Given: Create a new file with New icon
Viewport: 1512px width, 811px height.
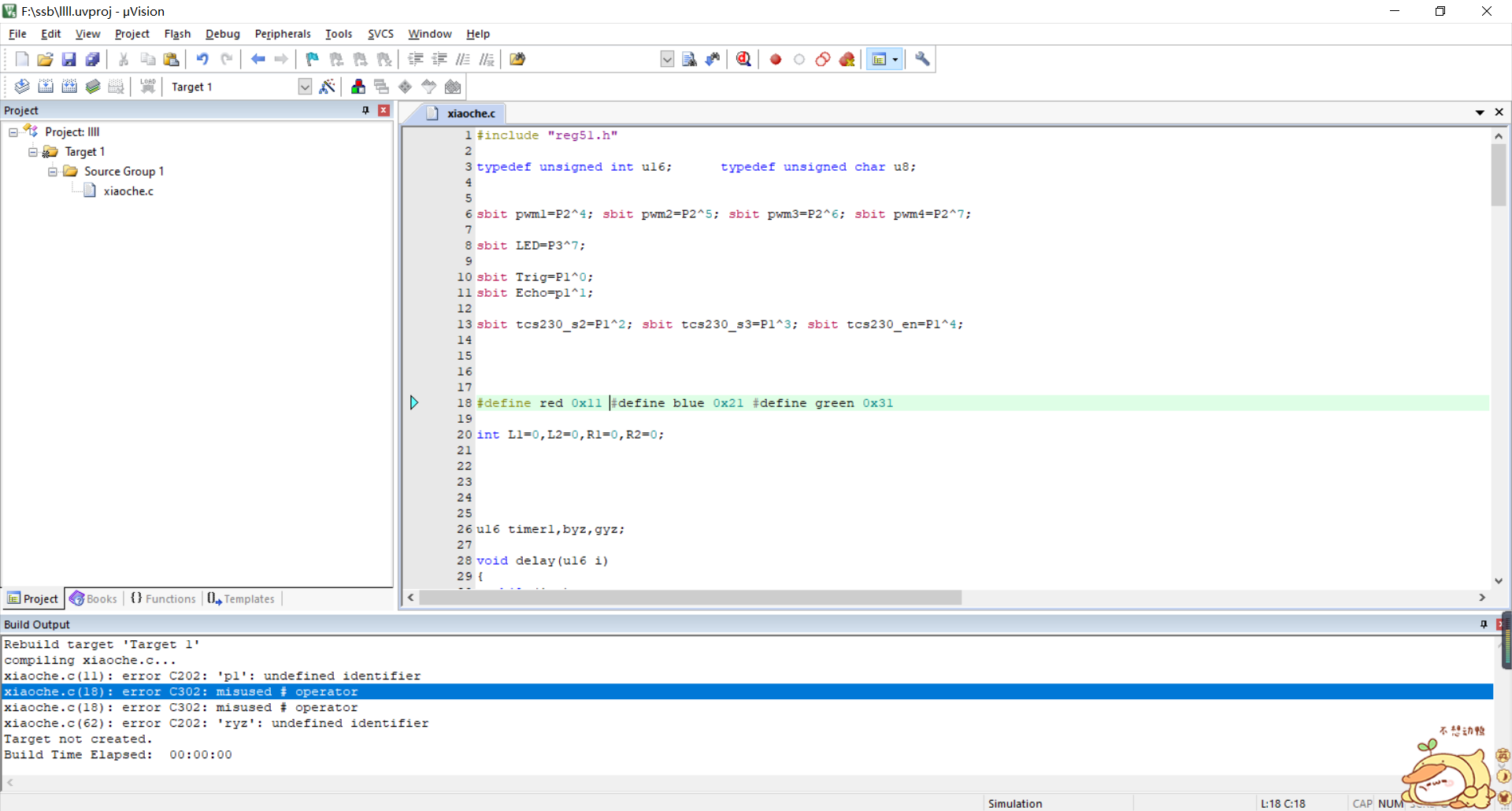Looking at the screenshot, I should (x=22, y=59).
